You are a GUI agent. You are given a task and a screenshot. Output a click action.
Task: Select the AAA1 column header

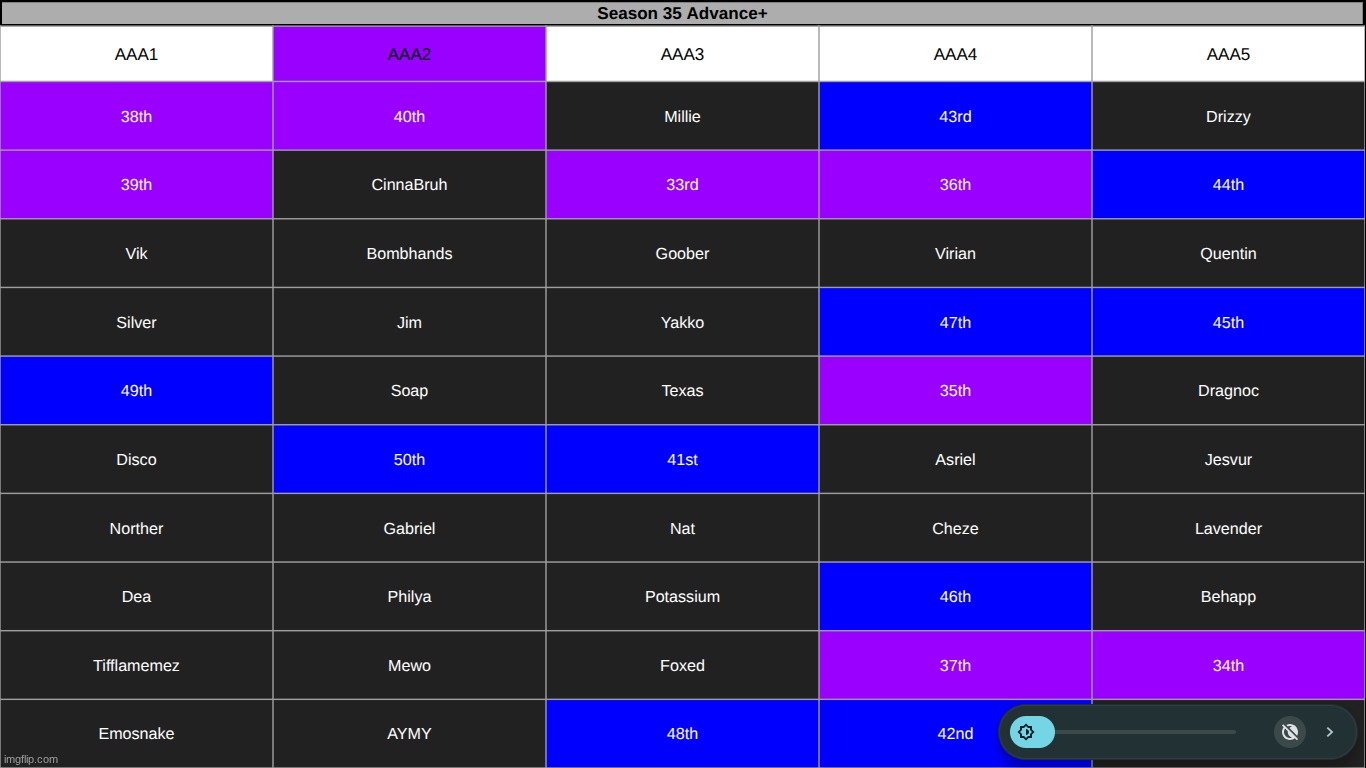pos(136,54)
